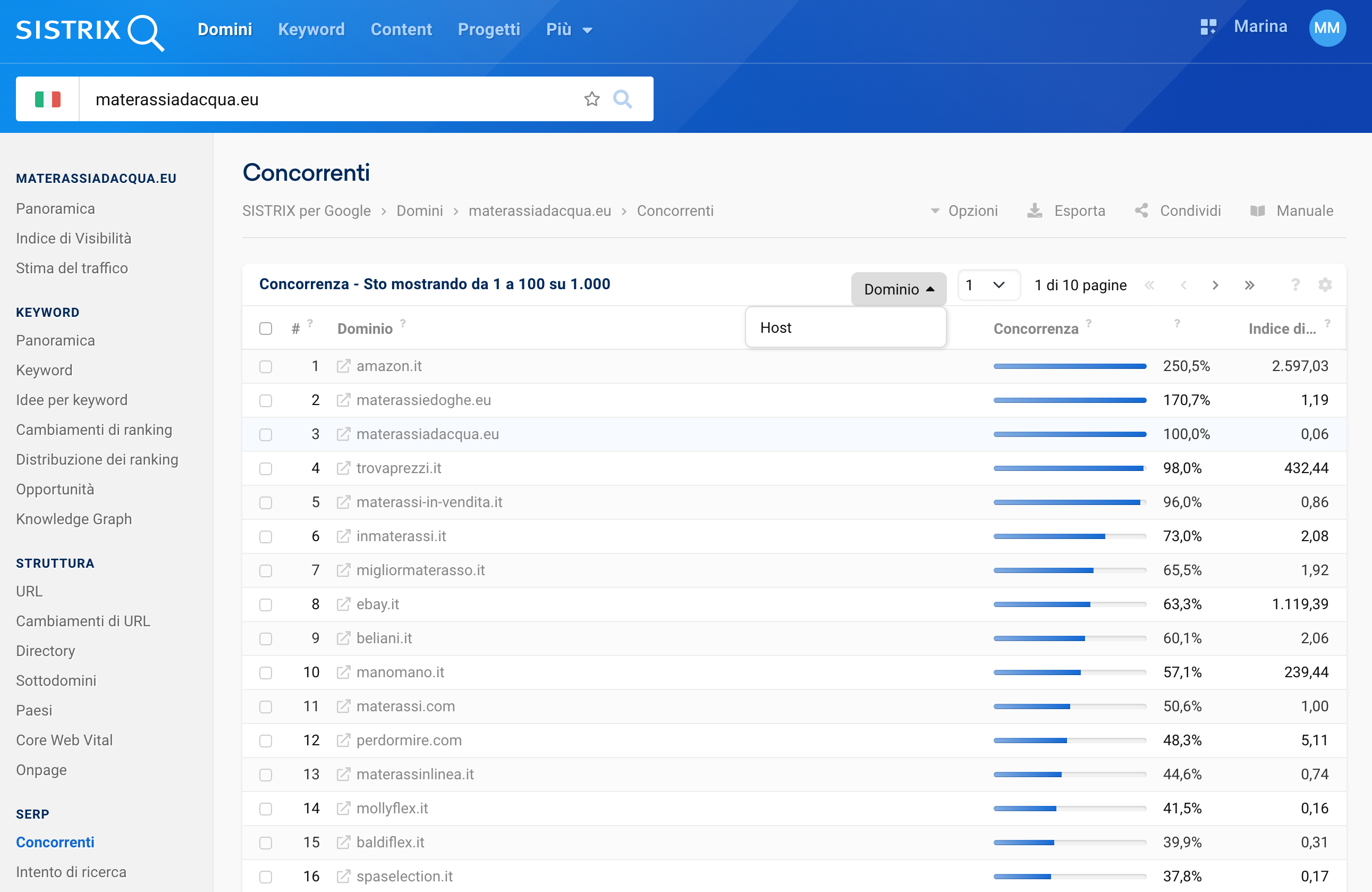
Task: Check the materassi.com row checkbox
Action: tap(266, 707)
